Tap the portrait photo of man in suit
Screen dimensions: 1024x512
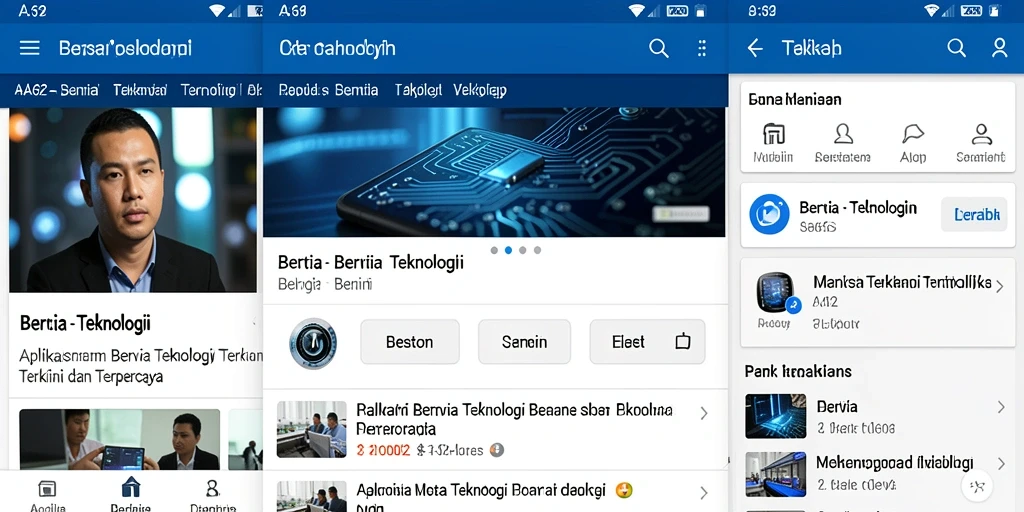click(133, 200)
